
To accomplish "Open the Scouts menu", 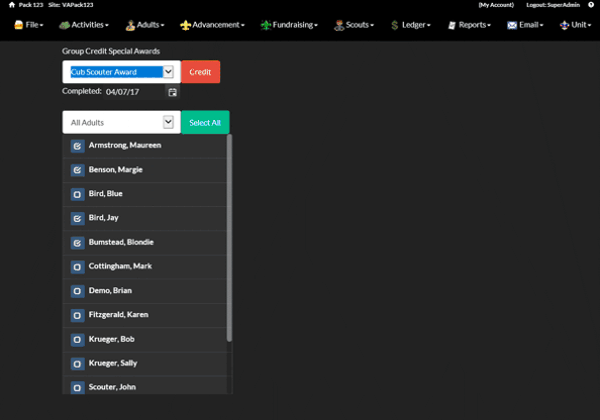I will point(354,25).
